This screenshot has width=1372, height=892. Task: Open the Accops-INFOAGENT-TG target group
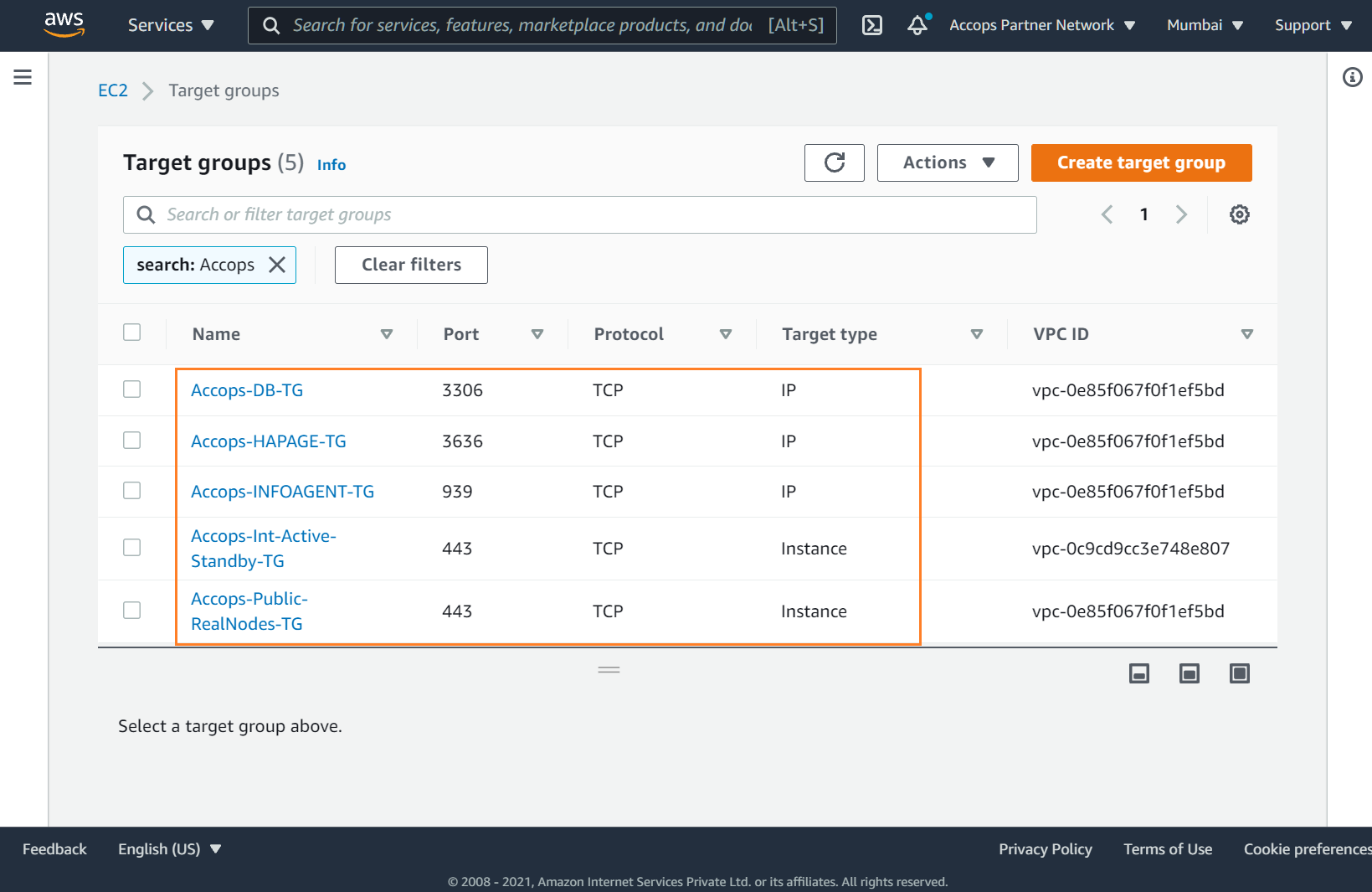[x=282, y=492]
